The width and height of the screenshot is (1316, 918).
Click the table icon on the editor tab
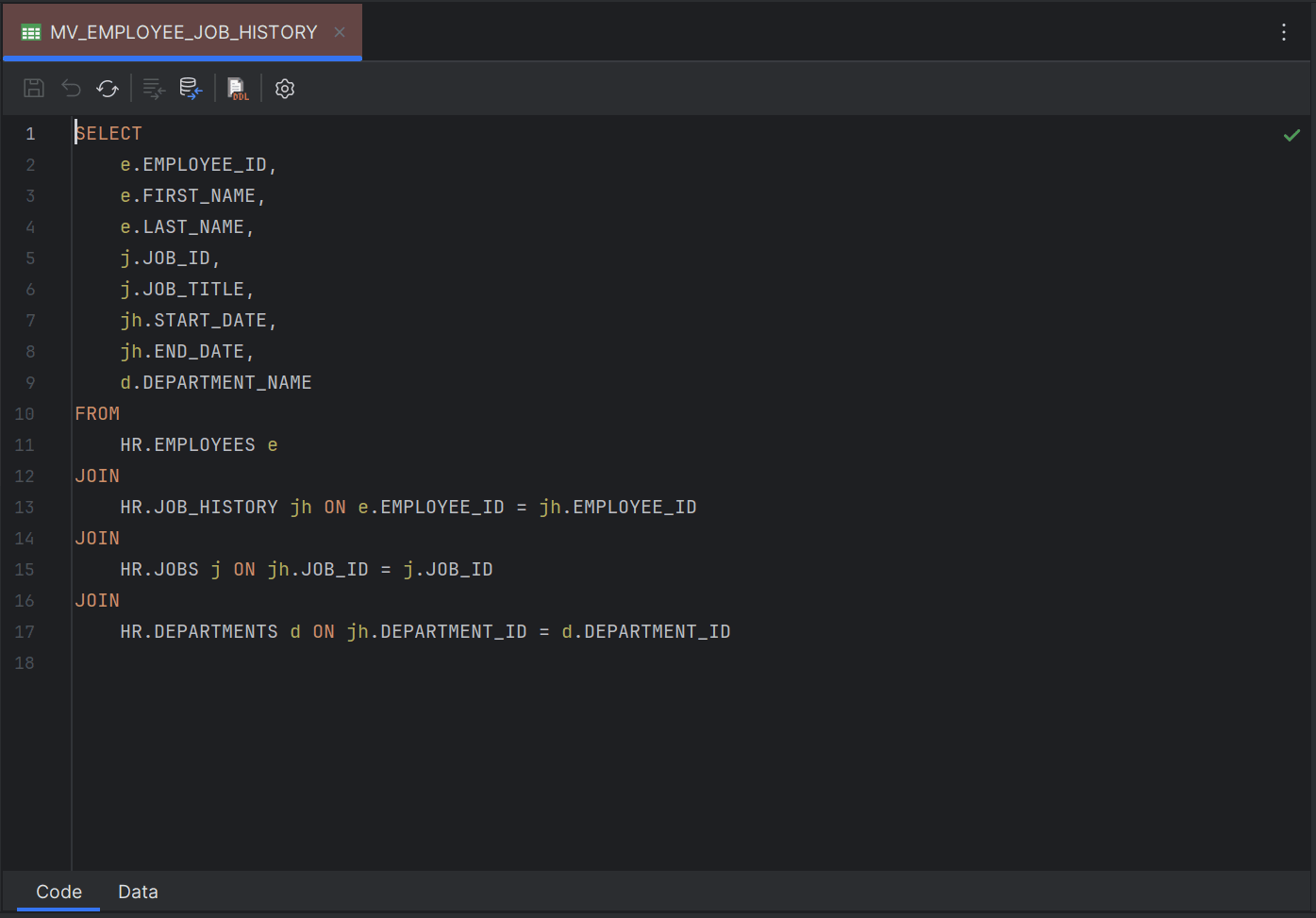[29, 31]
